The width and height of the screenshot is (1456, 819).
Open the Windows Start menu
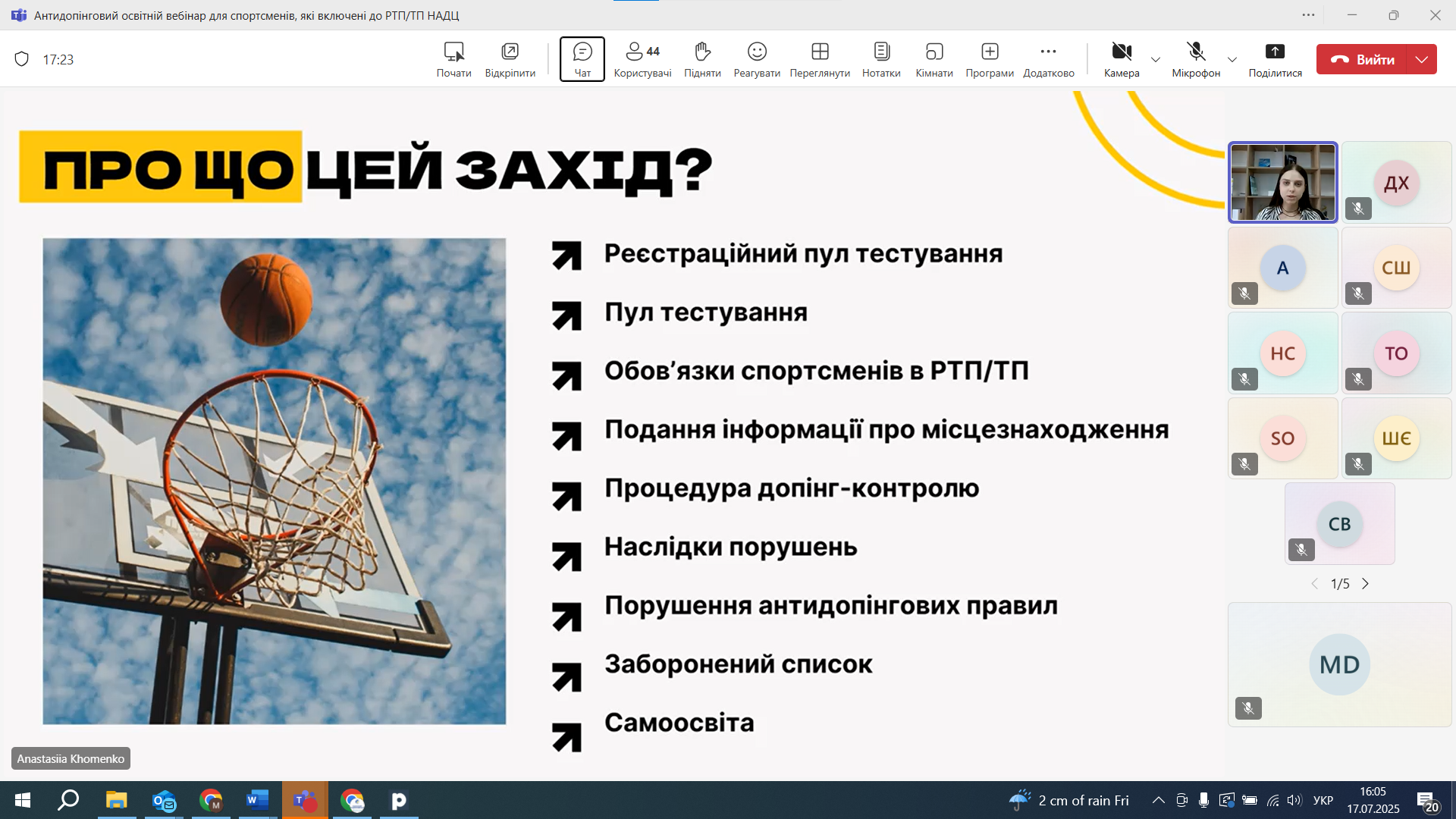[x=23, y=800]
